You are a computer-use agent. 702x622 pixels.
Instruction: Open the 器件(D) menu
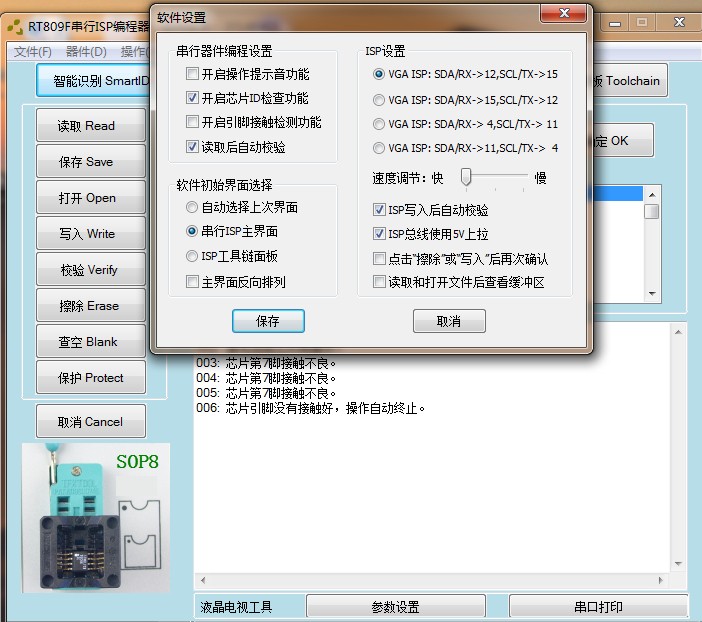86,52
